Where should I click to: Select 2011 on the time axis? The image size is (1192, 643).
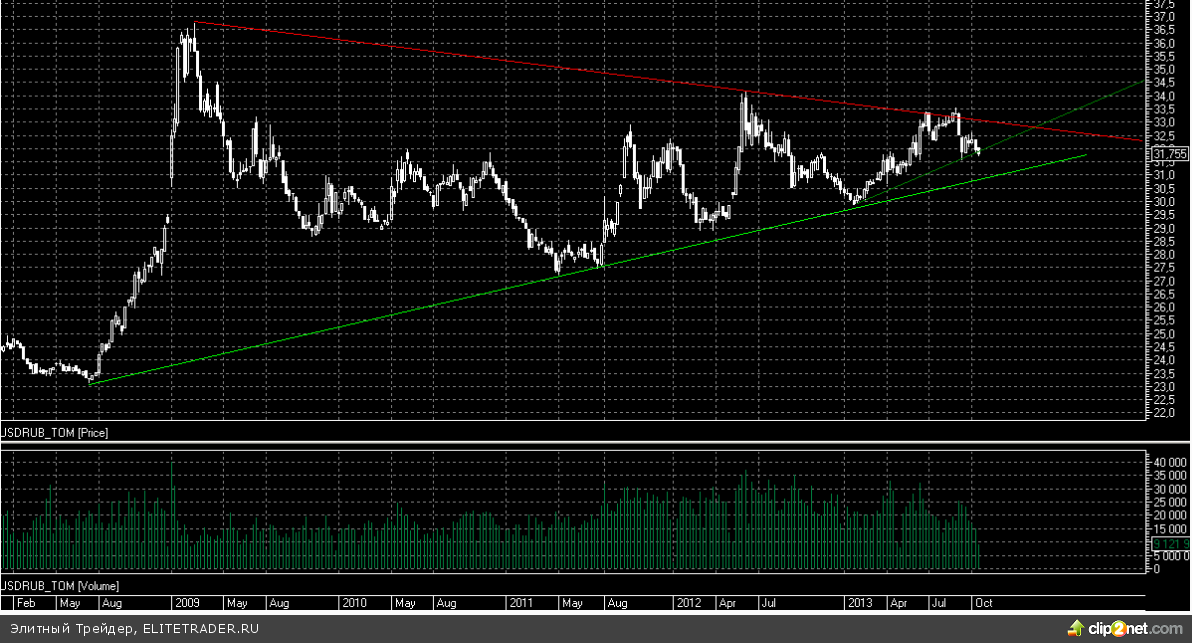coord(521,604)
